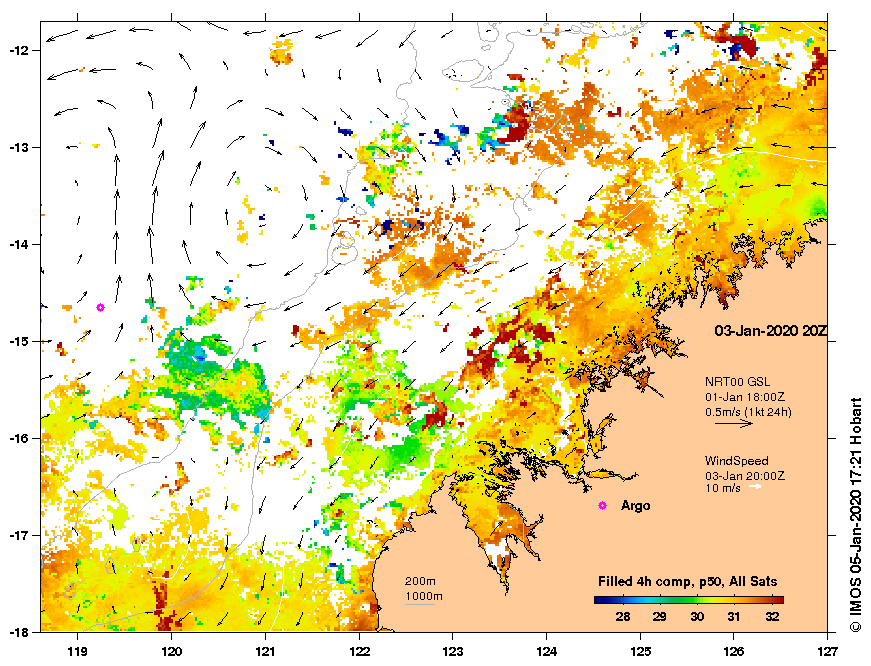Image resolution: width=871 pixels, height=666 pixels.
Task: Click latitude axis label -17
Action: pyautogui.click(x=18, y=535)
